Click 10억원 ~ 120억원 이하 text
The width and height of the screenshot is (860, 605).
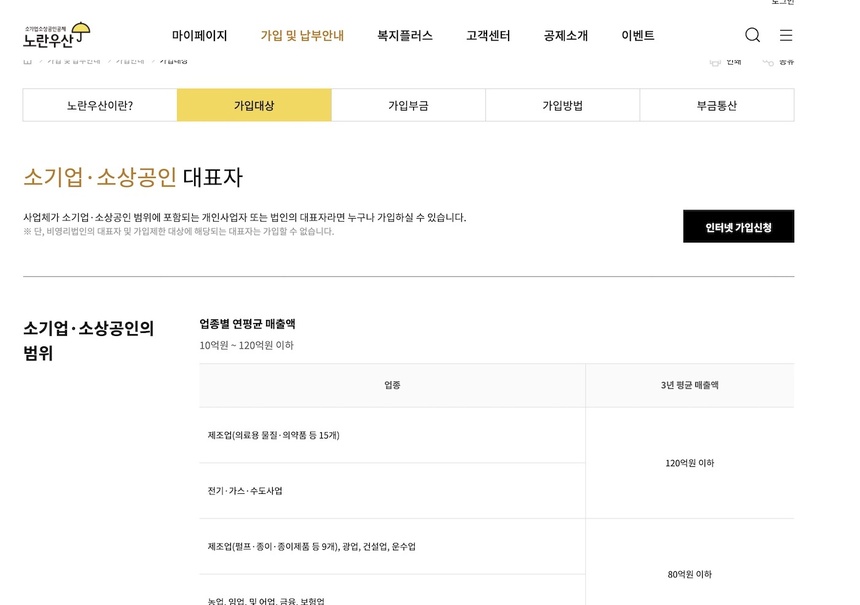click(246, 345)
